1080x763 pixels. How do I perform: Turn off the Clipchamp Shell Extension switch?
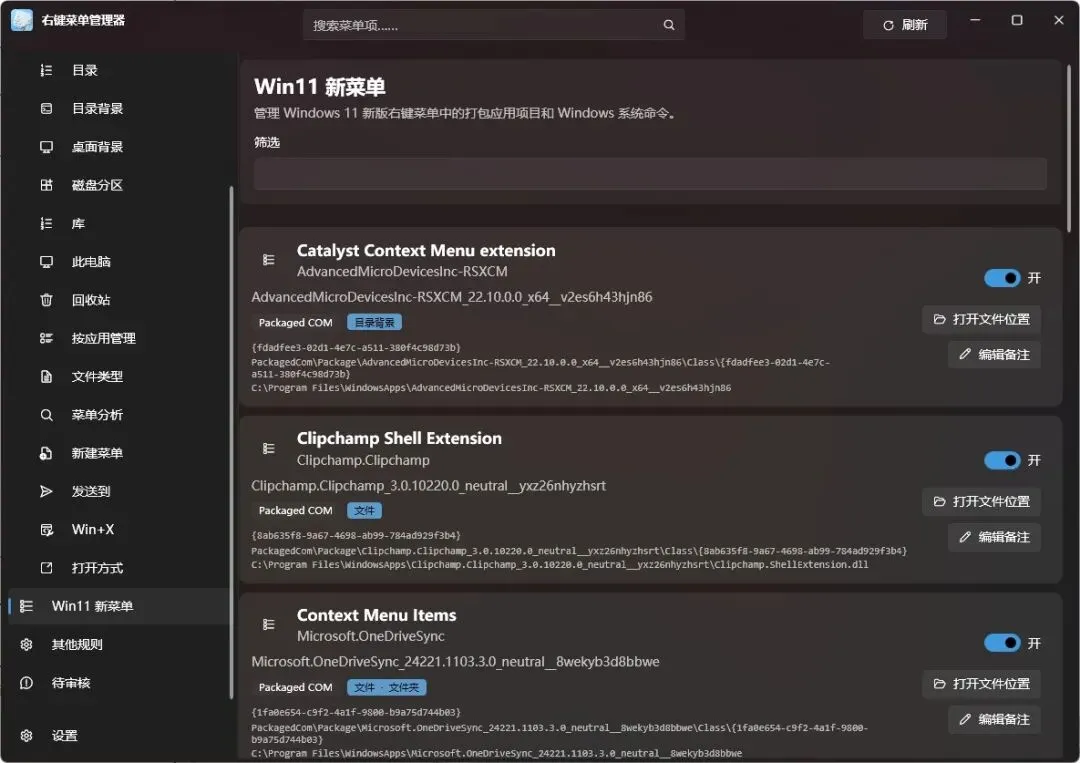1002,460
